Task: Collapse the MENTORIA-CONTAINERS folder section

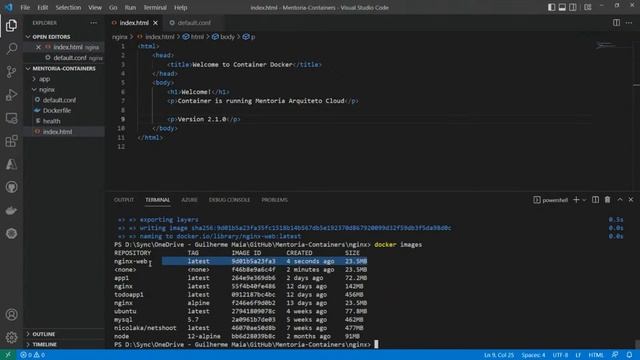Action: click(64, 69)
